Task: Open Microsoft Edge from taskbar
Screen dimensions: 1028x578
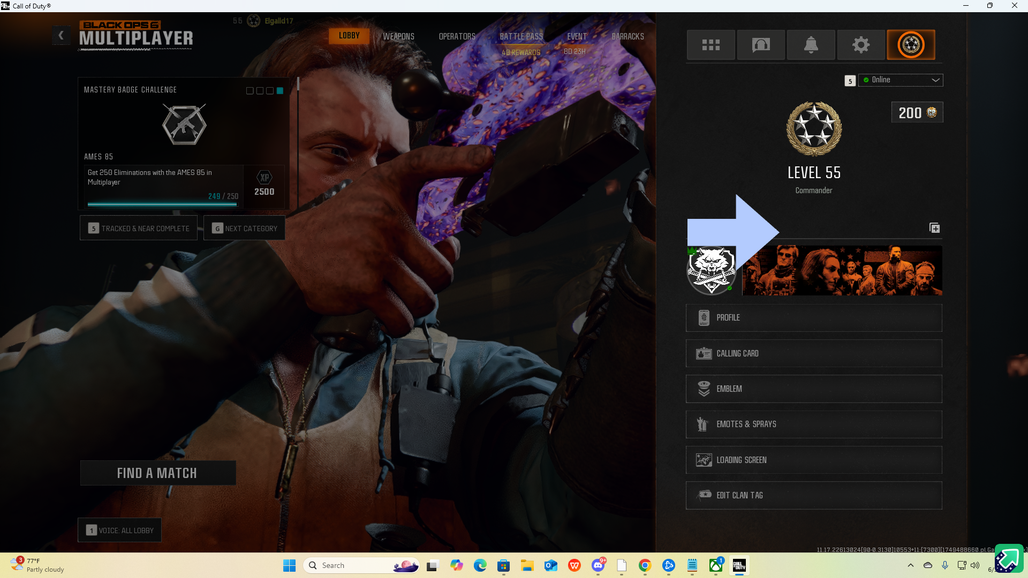Action: tap(480, 566)
